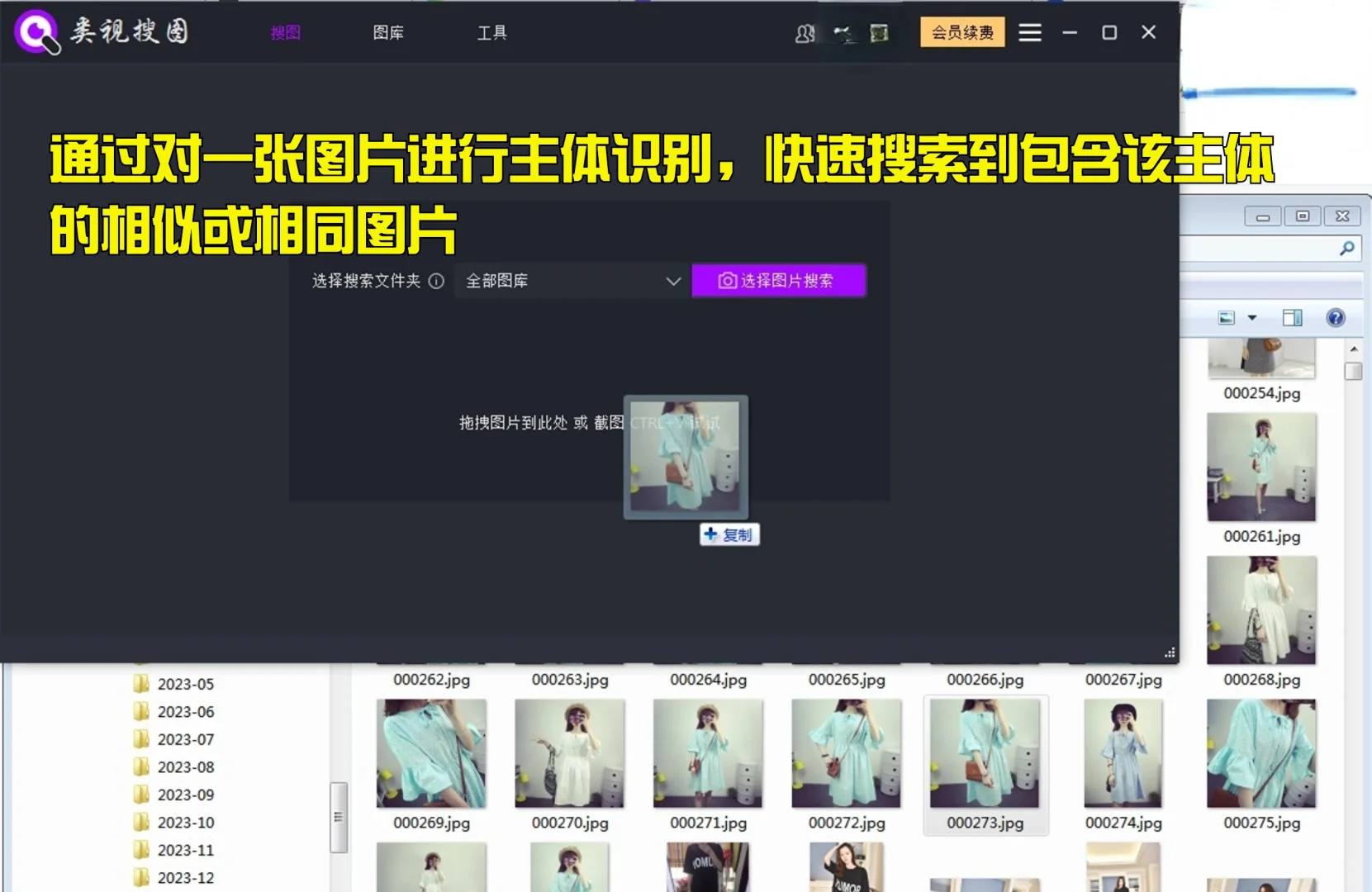Click the share icon in the title bar

tap(843, 34)
